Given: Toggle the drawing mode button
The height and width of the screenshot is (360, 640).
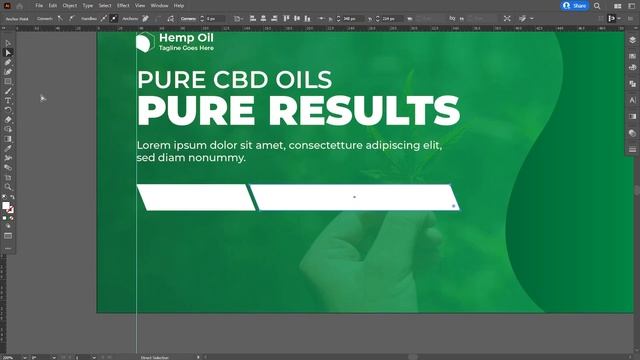Looking at the screenshot, I should tap(8, 226).
